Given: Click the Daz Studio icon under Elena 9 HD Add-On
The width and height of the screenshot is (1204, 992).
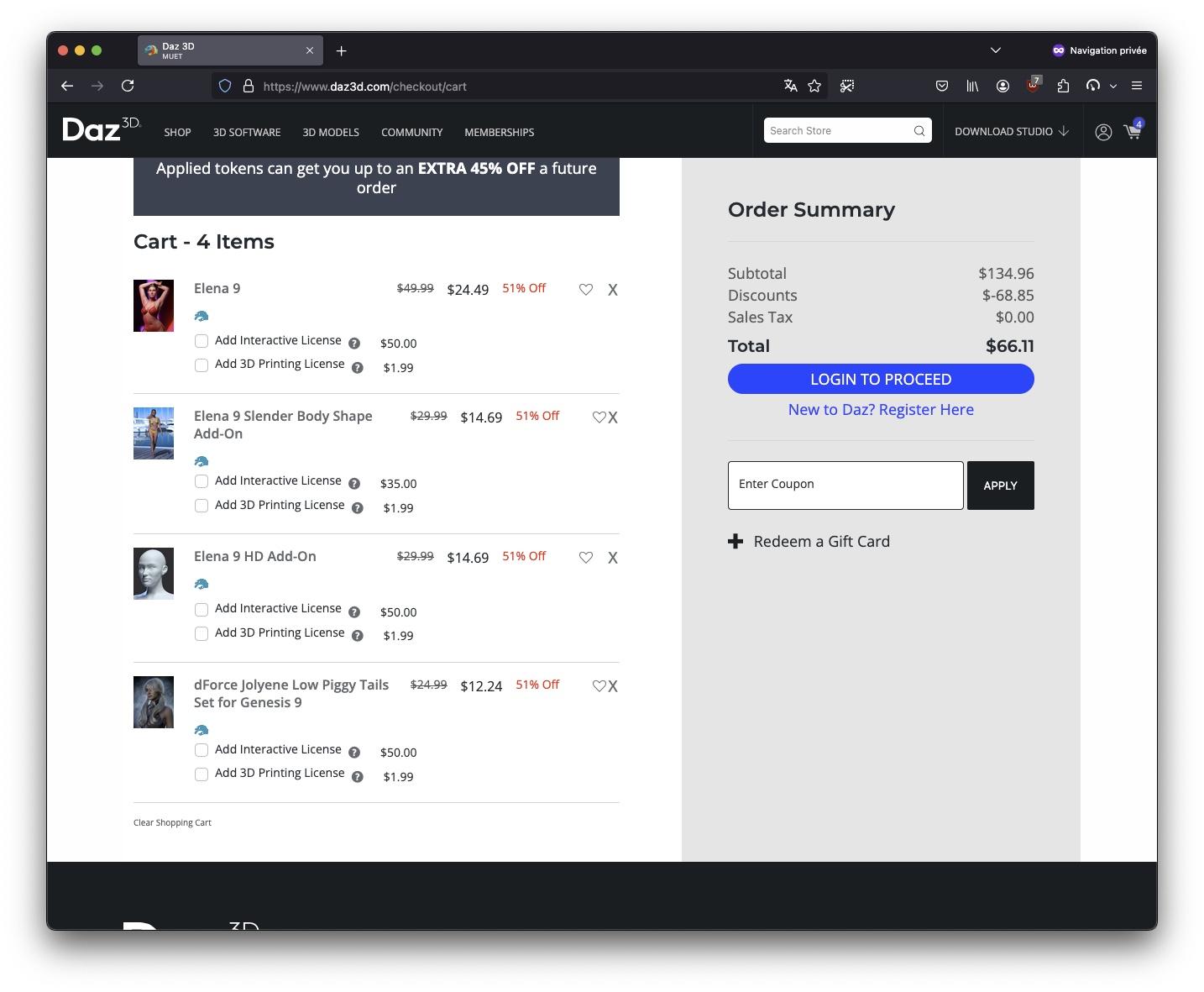Looking at the screenshot, I should coord(202,584).
